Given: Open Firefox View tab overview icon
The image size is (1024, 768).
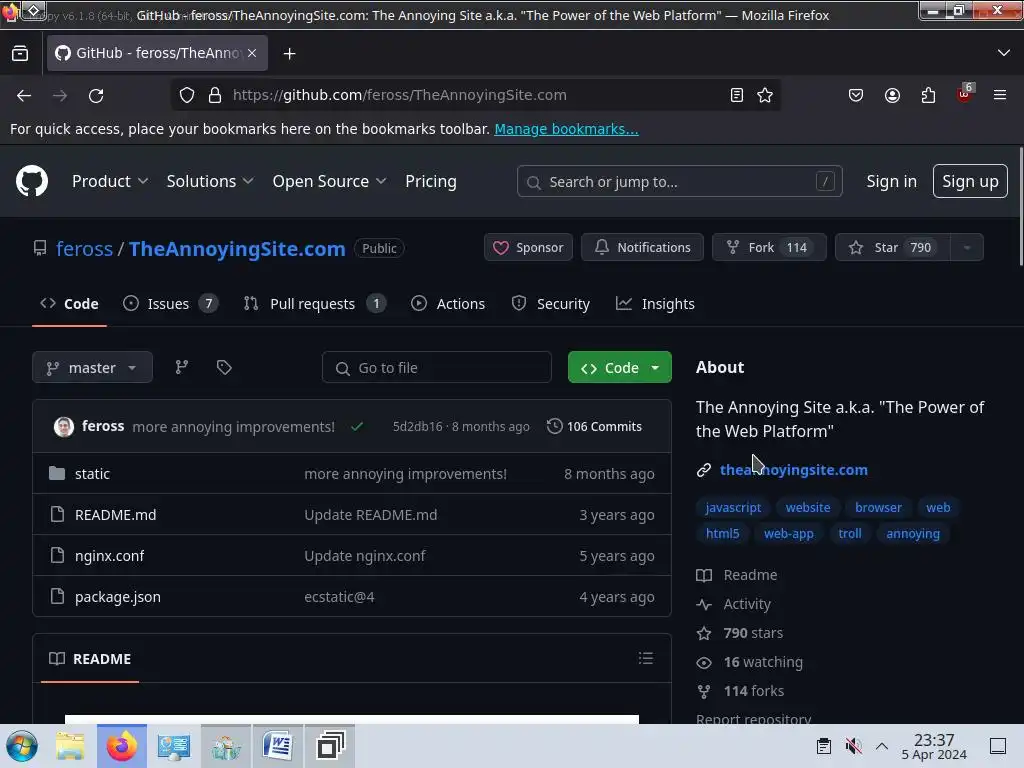Looking at the screenshot, I should [20, 54].
